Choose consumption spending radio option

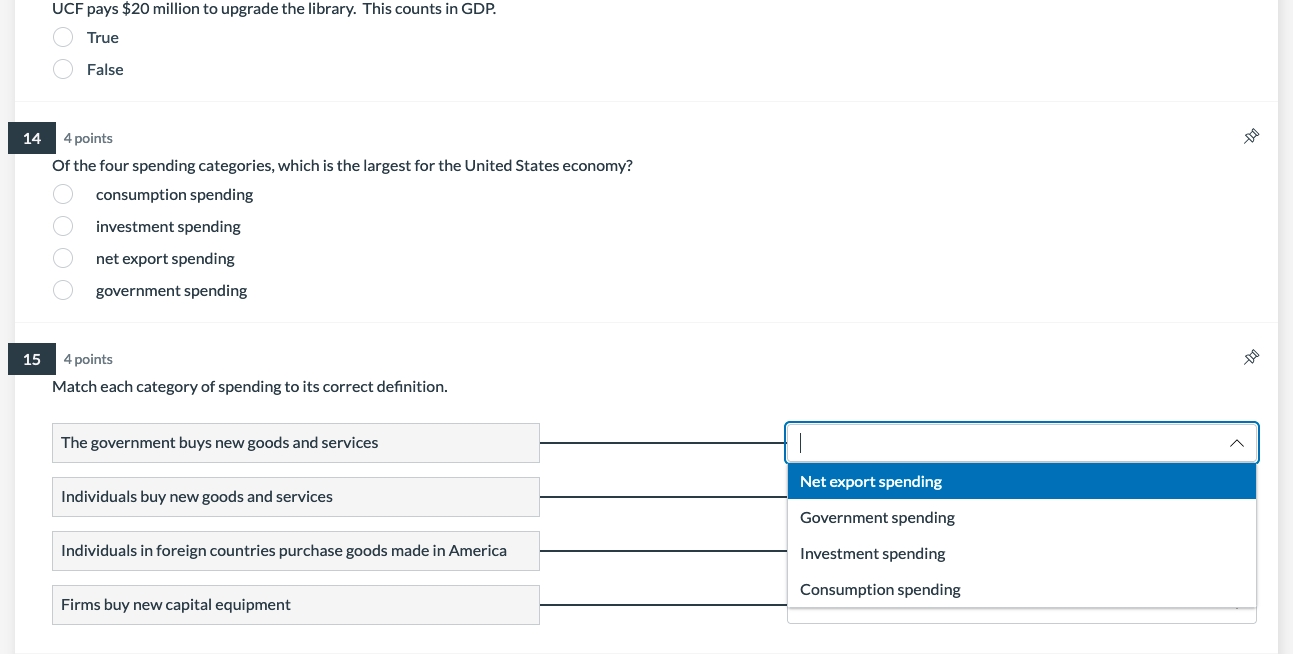pyautogui.click(x=63, y=194)
